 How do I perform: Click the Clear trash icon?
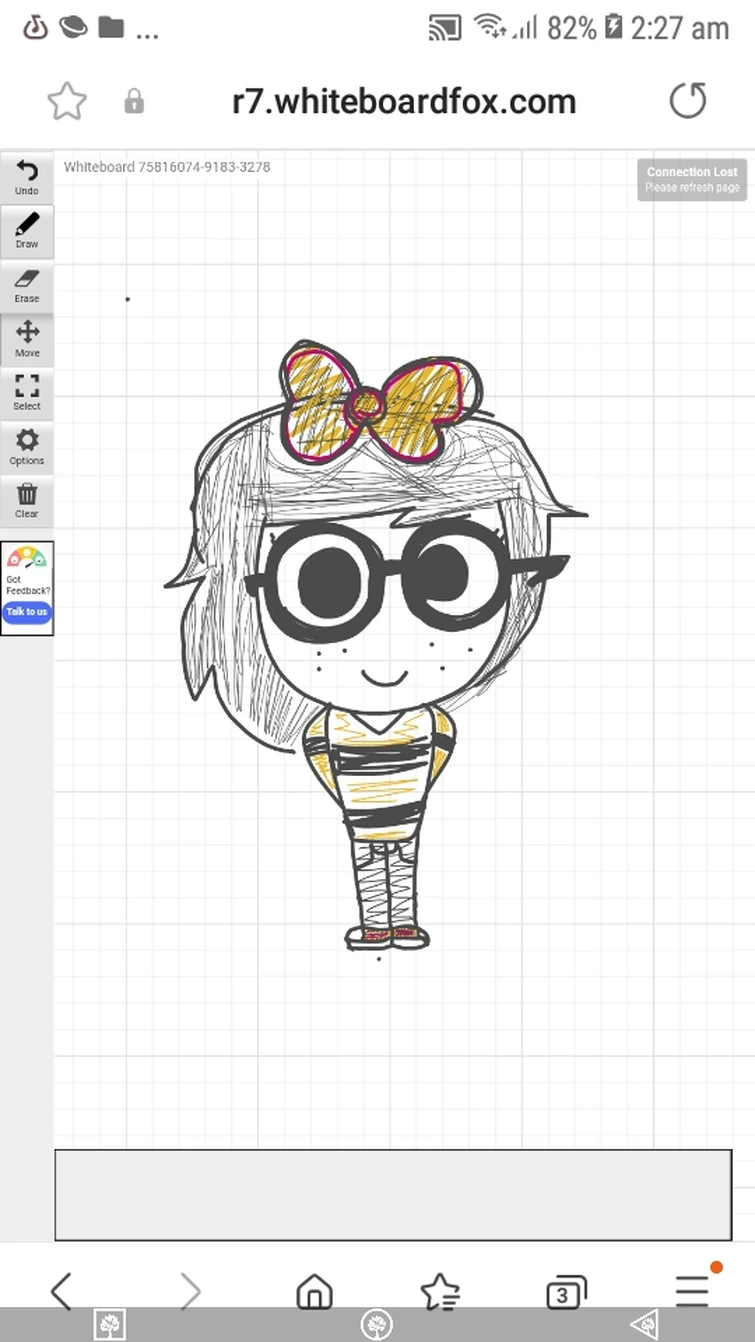click(x=27, y=500)
